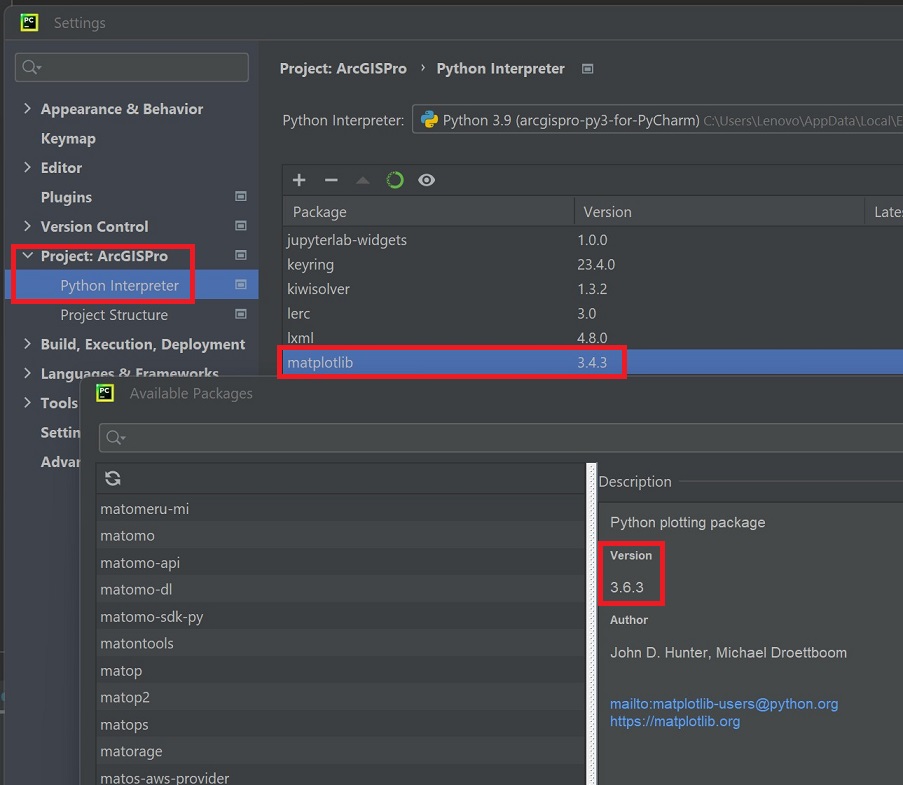Open the Python Interpreter dropdown
Image resolution: width=903 pixels, height=785 pixels.
coord(657,119)
